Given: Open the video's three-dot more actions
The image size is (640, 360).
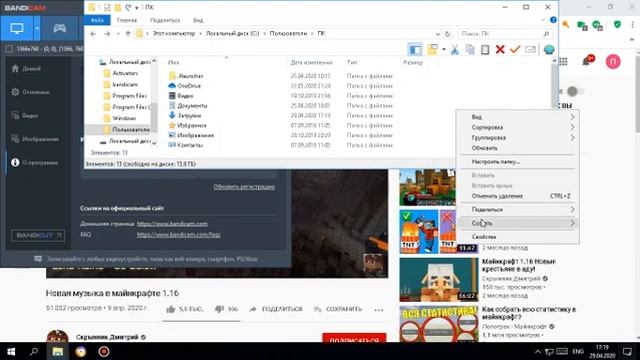Looking at the screenshot, I should 378,310.
